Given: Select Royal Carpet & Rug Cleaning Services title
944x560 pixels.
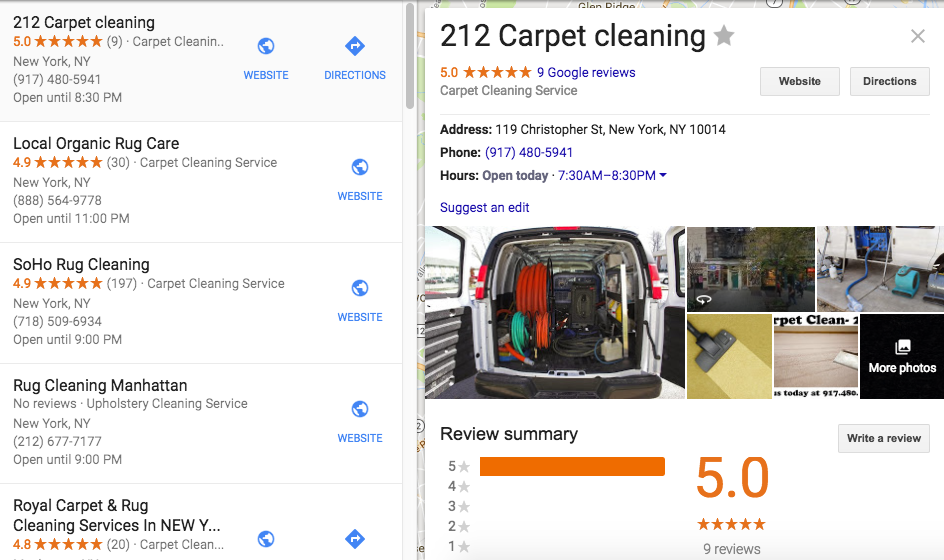Looking at the screenshot, I should (x=119, y=515).
